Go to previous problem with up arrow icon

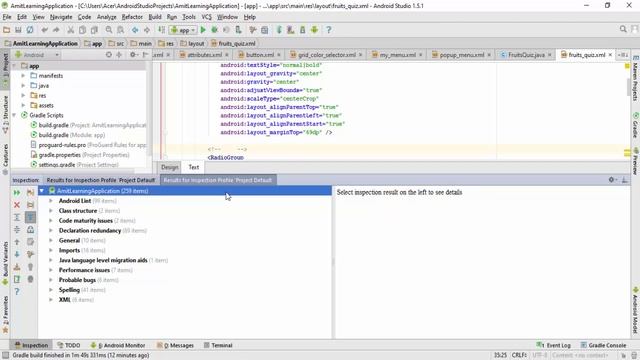coord(17,242)
